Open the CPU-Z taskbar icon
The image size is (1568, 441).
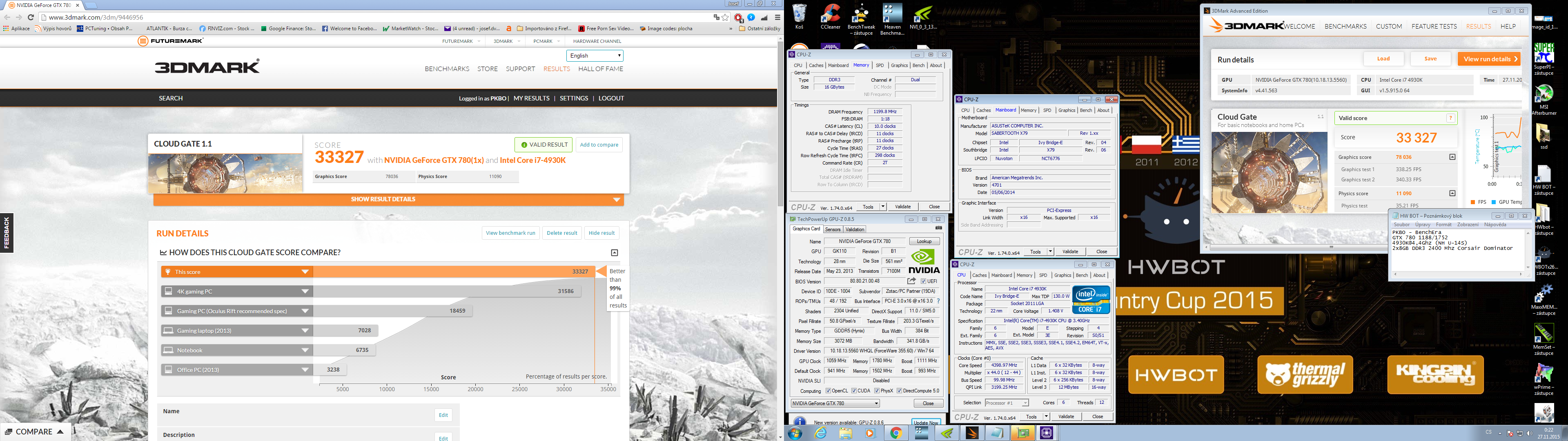click(x=1046, y=433)
